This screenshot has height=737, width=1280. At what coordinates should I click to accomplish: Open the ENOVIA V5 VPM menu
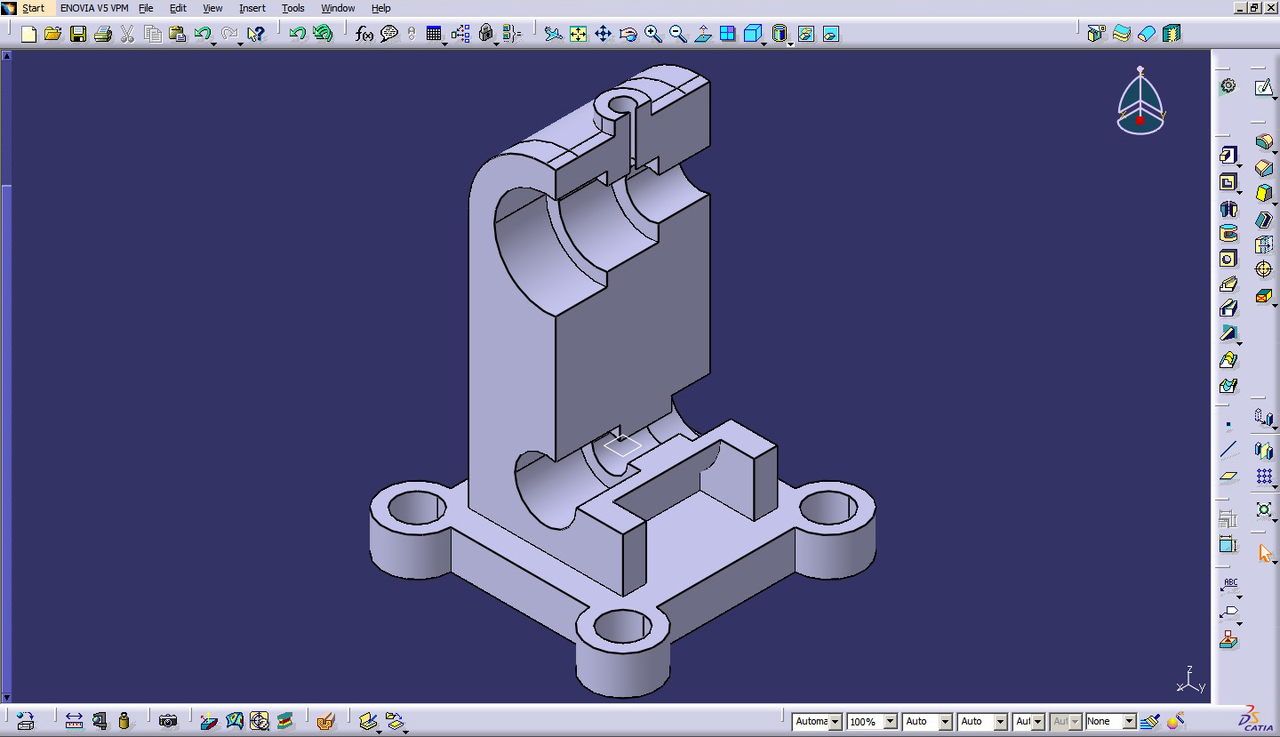click(94, 8)
